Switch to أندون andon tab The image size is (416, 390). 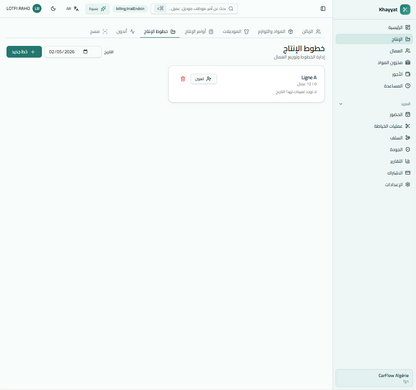pos(125,31)
